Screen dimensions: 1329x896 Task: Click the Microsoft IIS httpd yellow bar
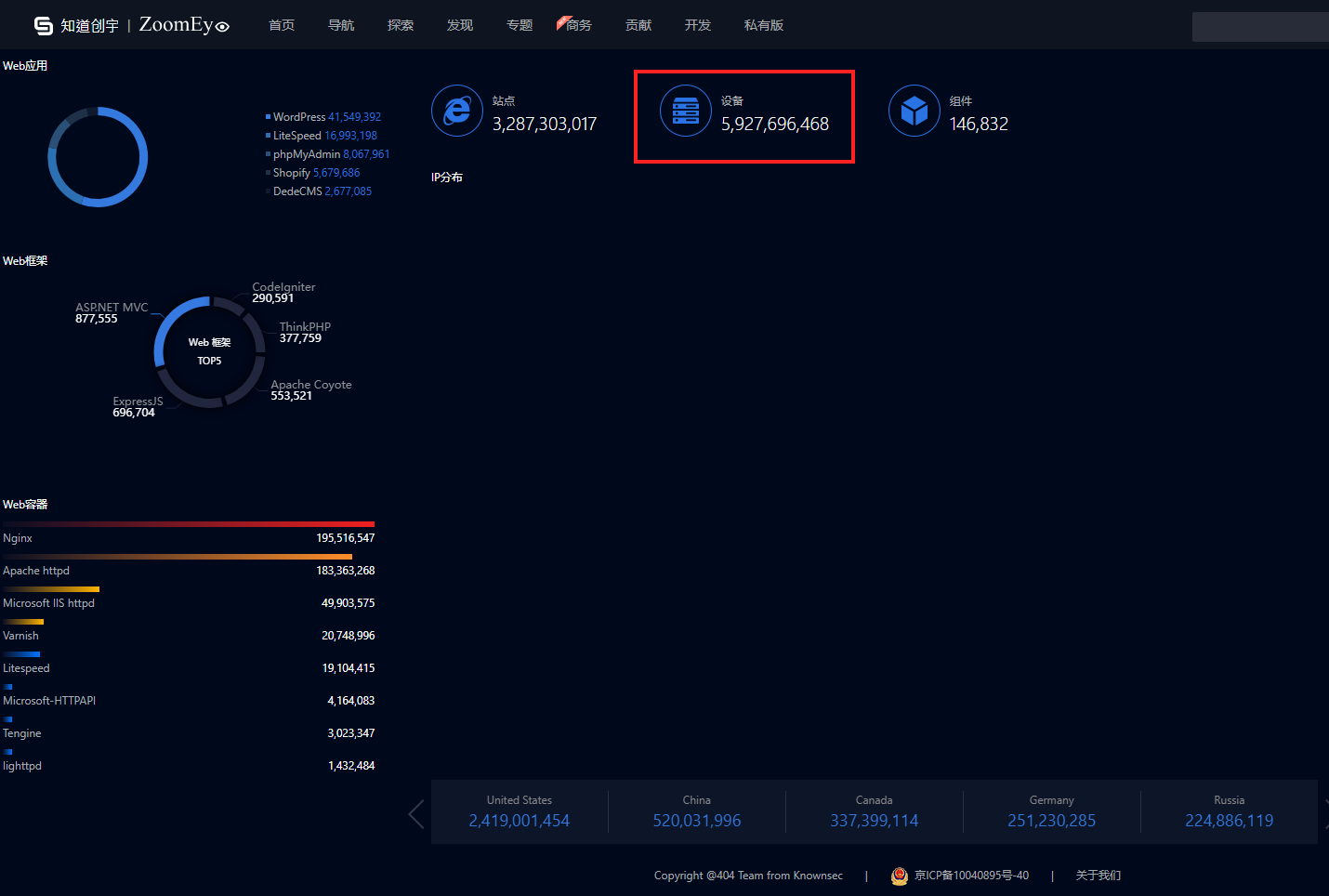point(51,589)
